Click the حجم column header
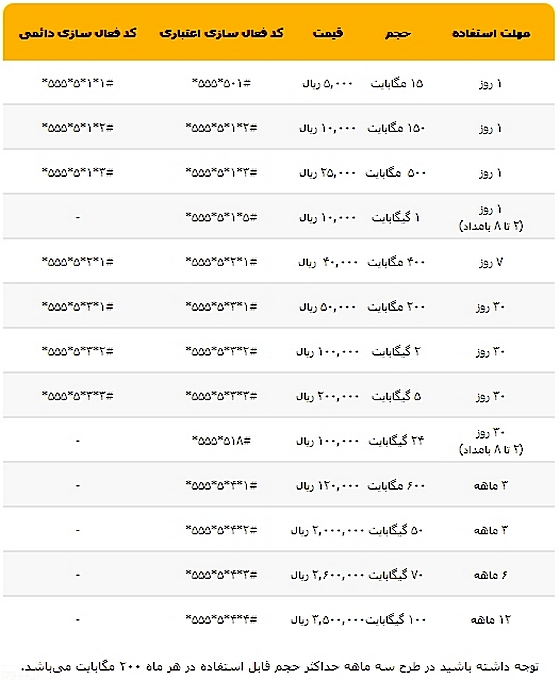The image size is (560, 680). click(398, 33)
